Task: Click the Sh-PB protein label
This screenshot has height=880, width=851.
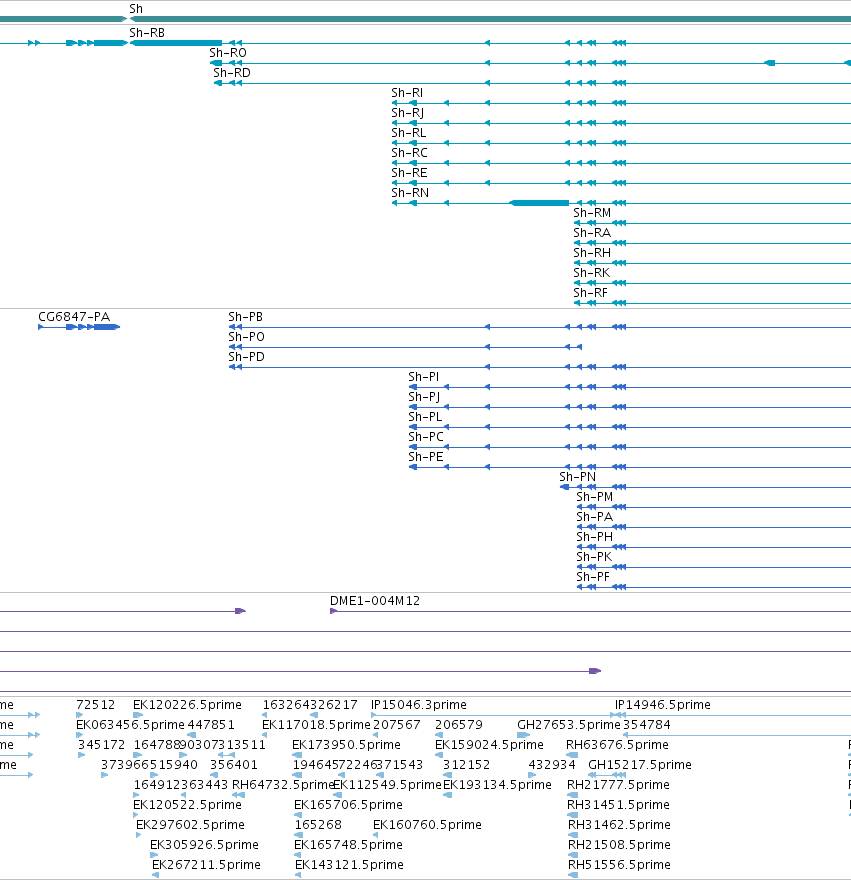Action: (245, 317)
